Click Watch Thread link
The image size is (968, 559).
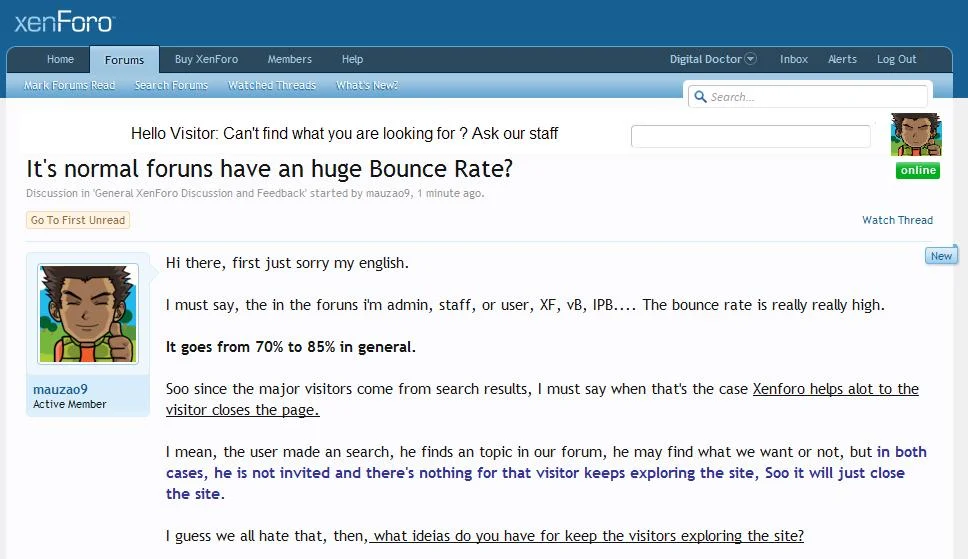(898, 220)
